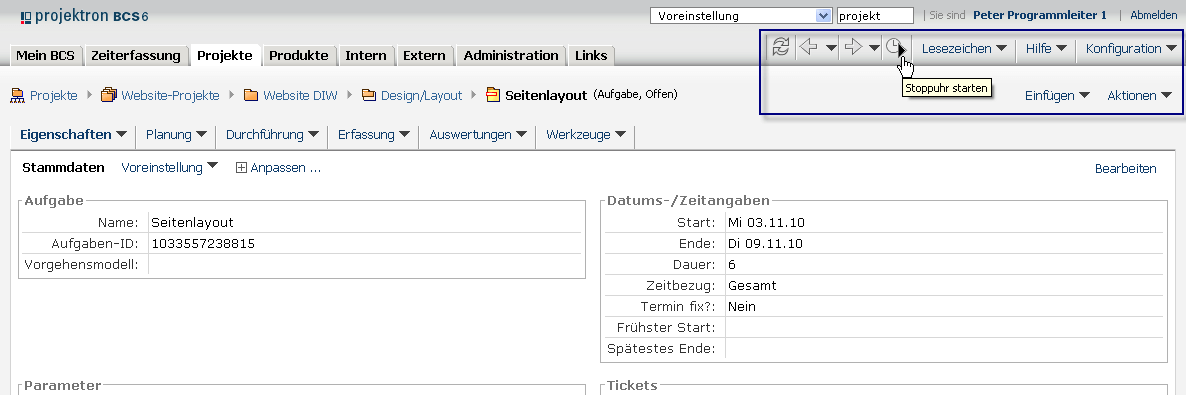Open the Hilfe menu
This screenshot has height=395, width=1186.
pos(1046,48)
